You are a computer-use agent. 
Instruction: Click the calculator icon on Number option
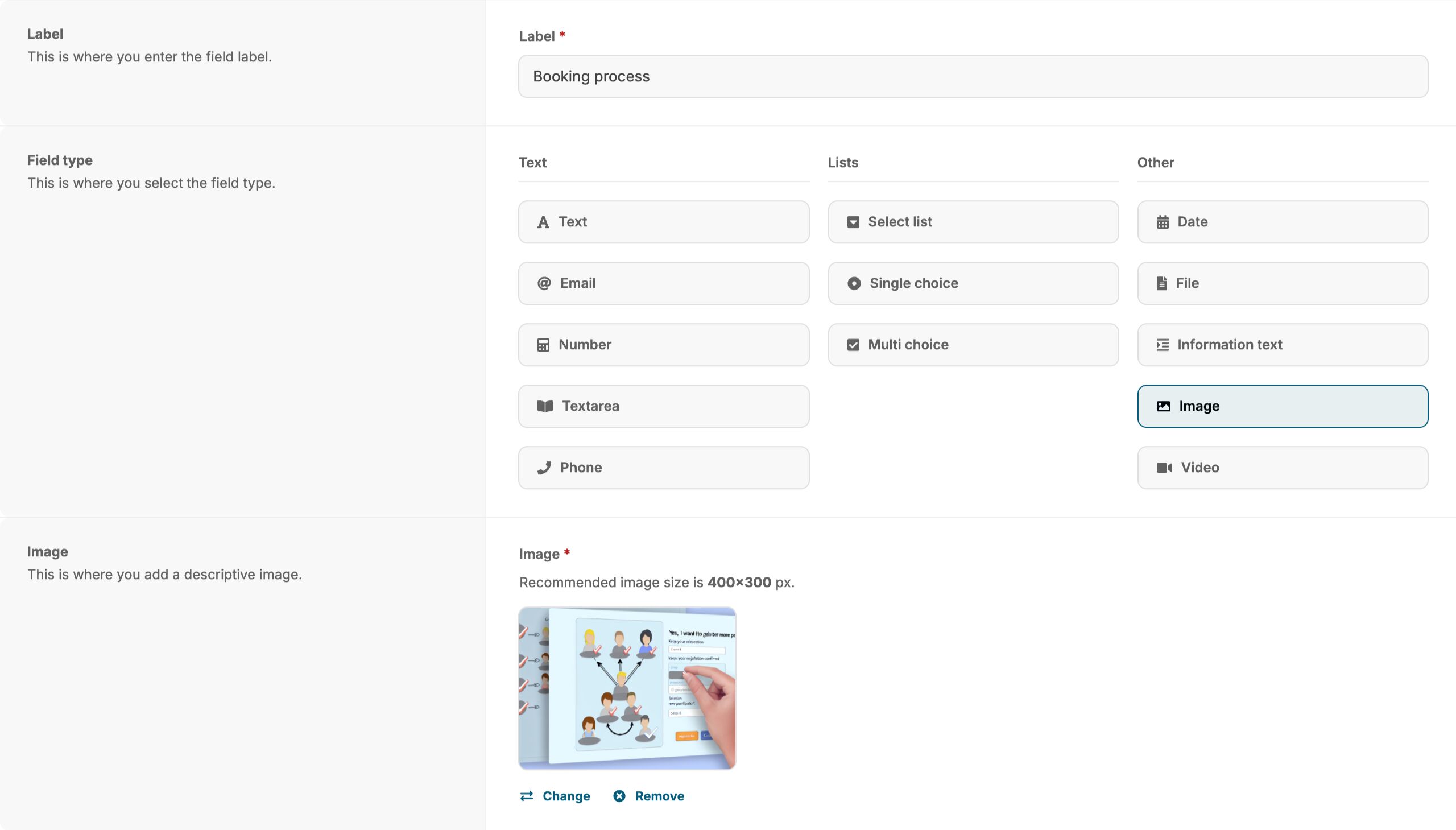[543, 345]
